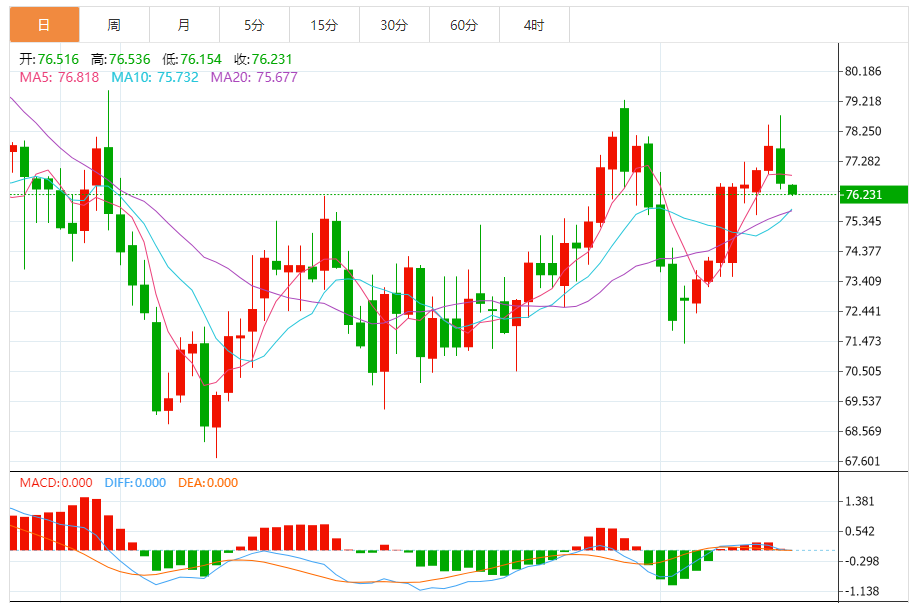This screenshot has height=603, width=918.
Task: Open the 15分 timeframe tab
Action: [x=324, y=25]
